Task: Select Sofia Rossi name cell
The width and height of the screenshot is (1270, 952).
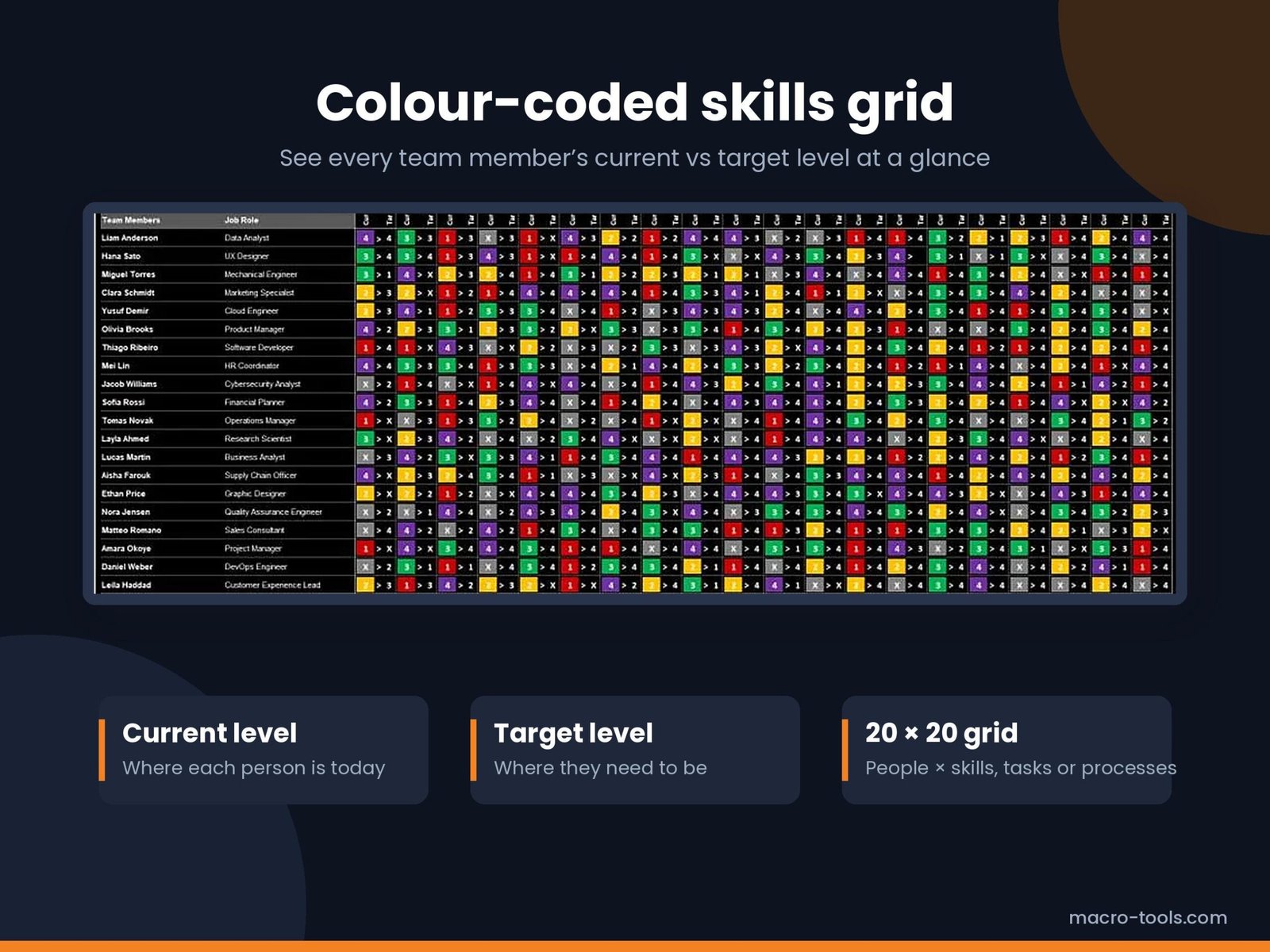Action: tap(123, 402)
